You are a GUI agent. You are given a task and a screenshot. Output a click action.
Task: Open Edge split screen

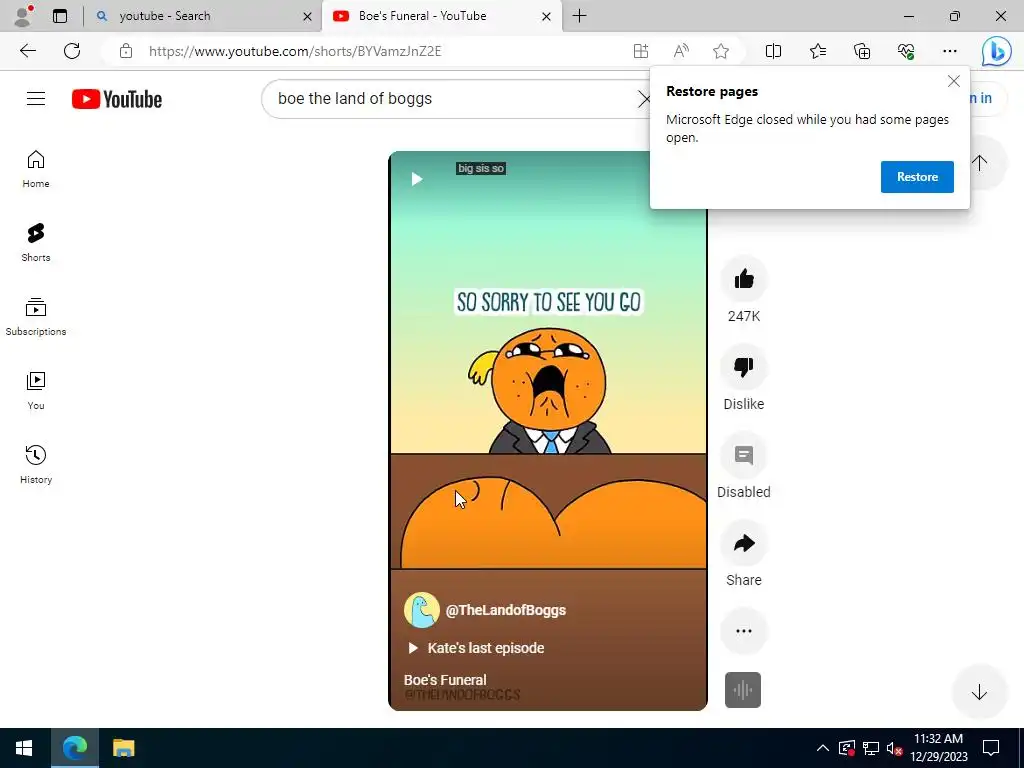pyautogui.click(x=773, y=51)
